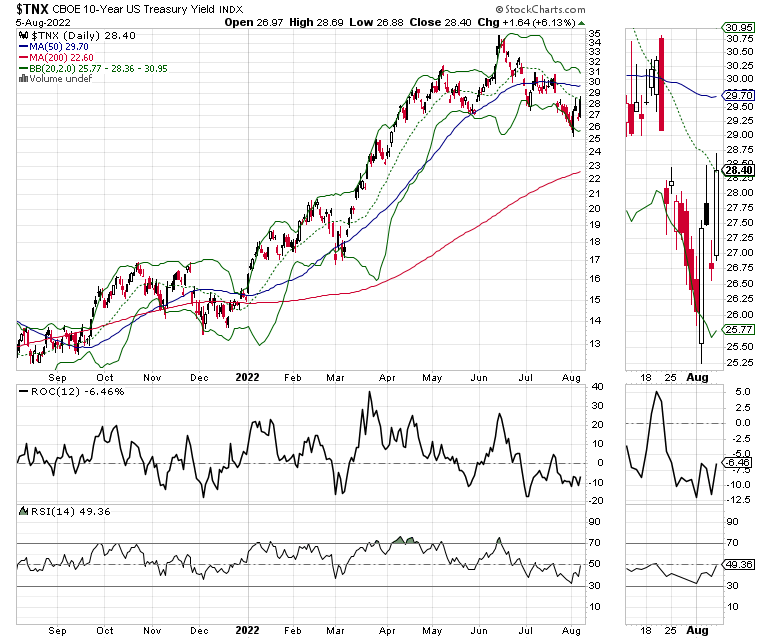Click the blue MA(50) legend line marker
Screen dimensions: 770x639
coord(22,47)
